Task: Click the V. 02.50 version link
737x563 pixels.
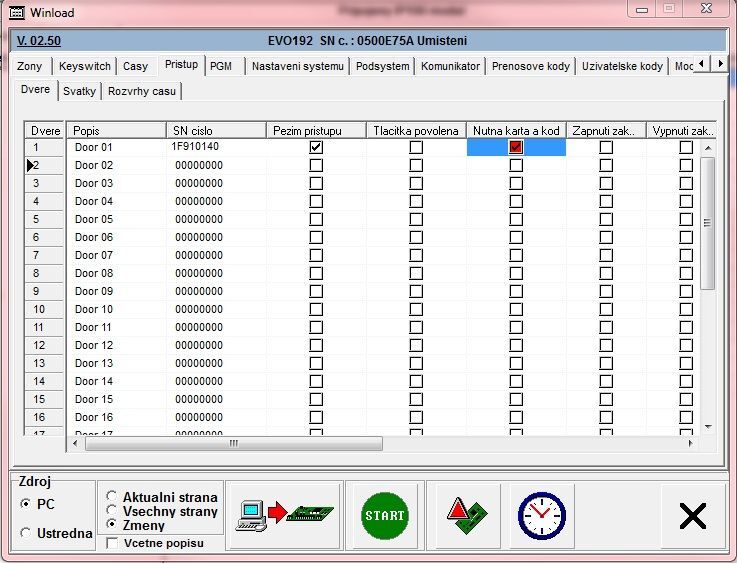Action: (39, 41)
